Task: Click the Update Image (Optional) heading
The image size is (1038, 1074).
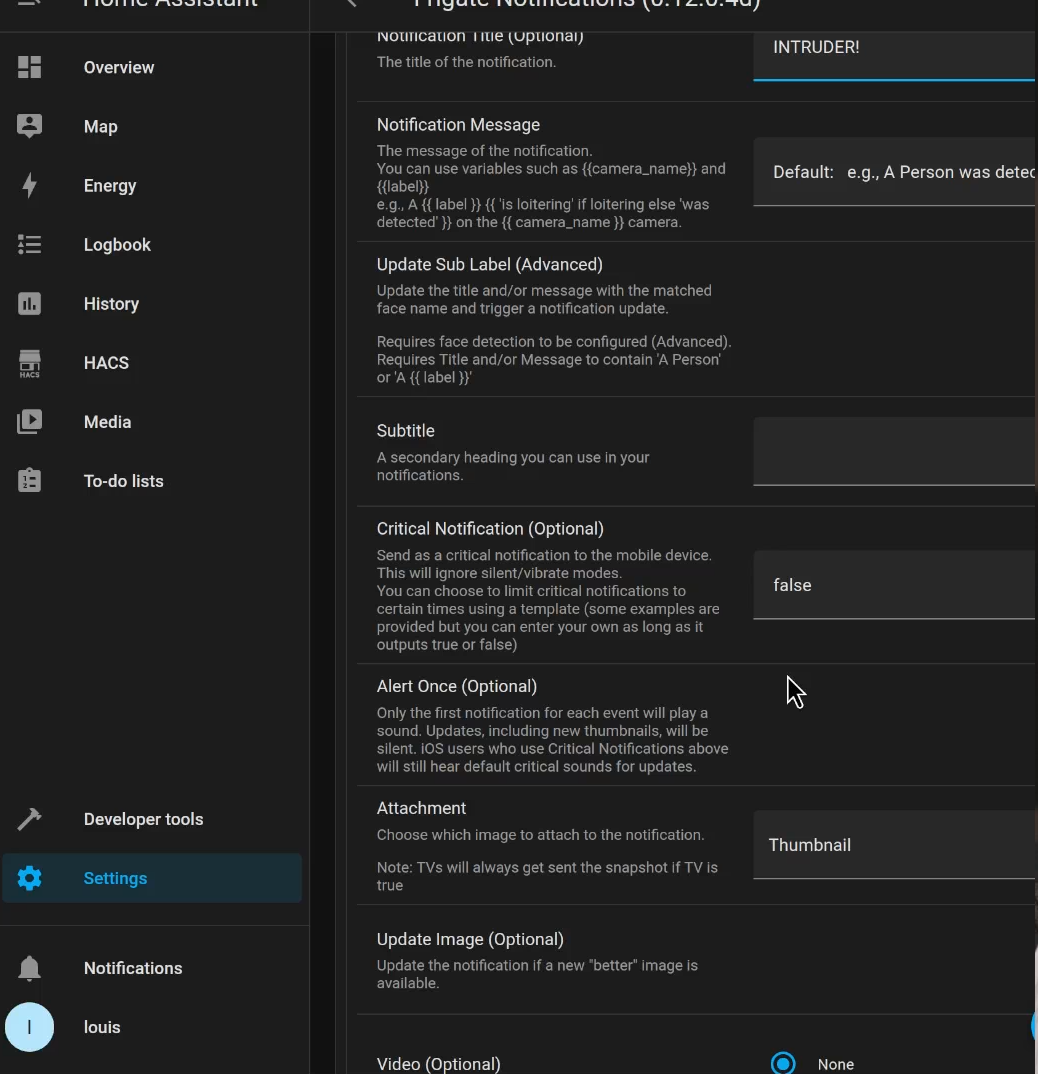Action: (x=470, y=939)
